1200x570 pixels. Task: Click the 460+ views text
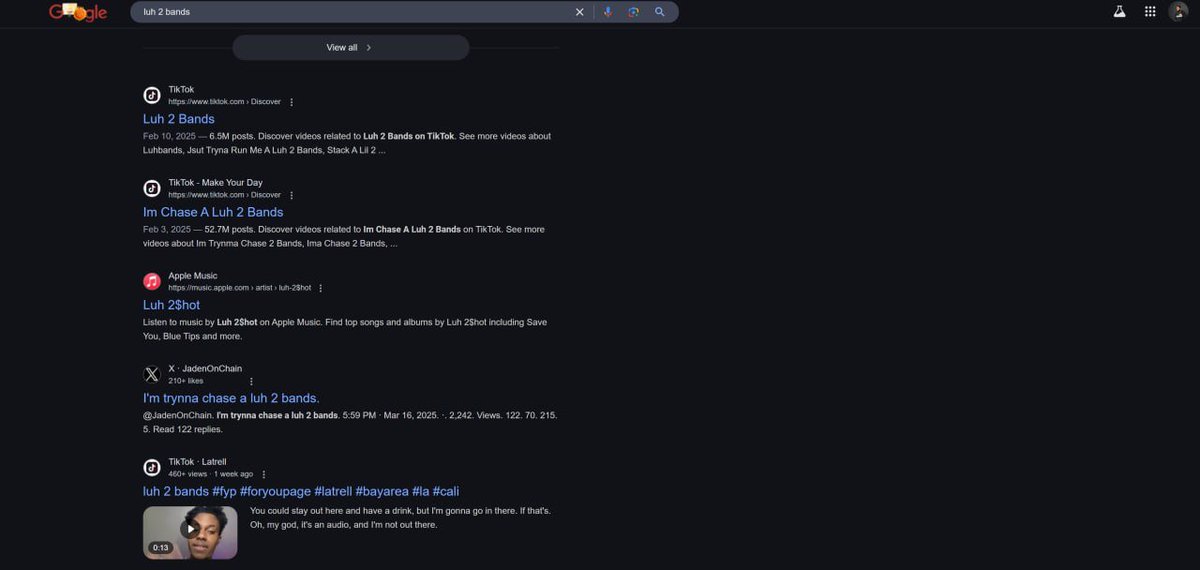[188, 474]
